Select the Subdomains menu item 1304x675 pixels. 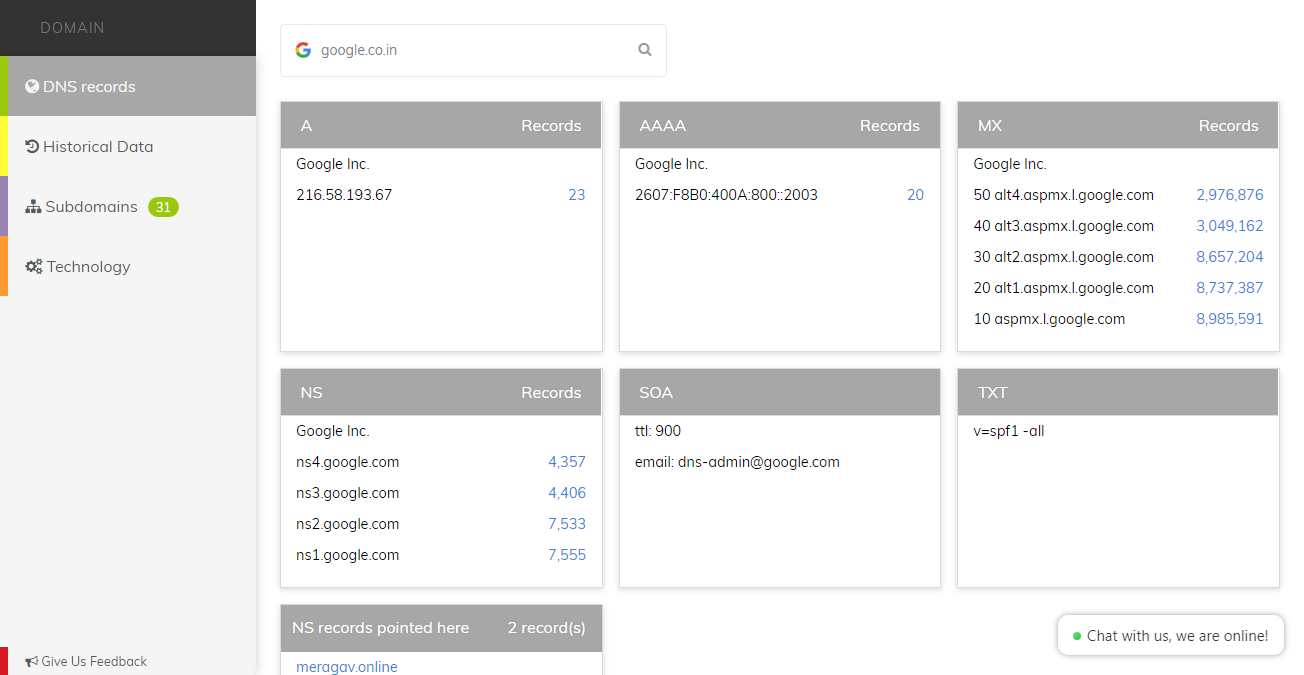128,207
